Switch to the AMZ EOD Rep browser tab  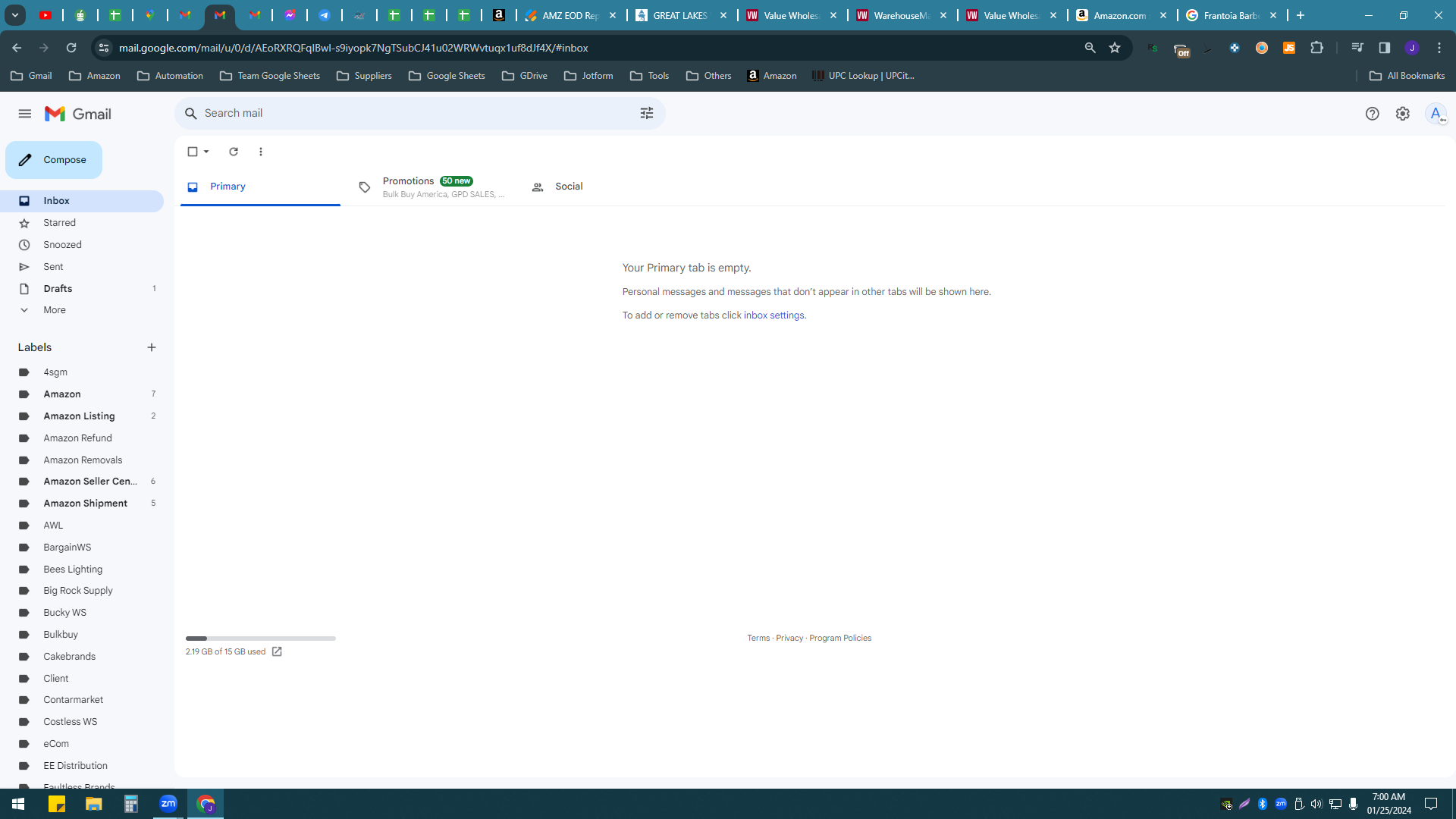(x=571, y=15)
